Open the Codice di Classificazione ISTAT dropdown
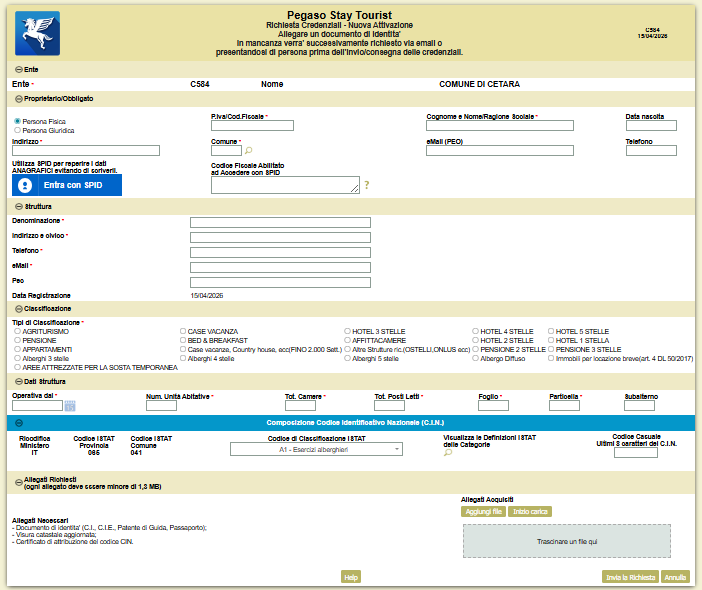 click(x=316, y=449)
